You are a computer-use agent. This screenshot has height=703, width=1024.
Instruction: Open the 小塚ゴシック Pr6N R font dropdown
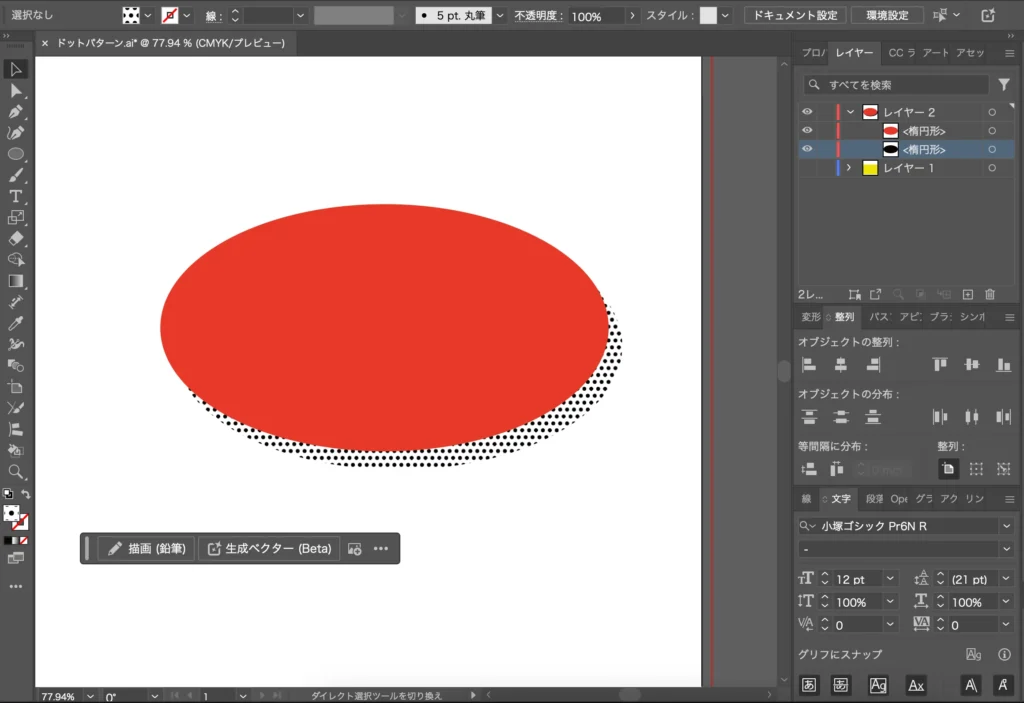(1005, 526)
